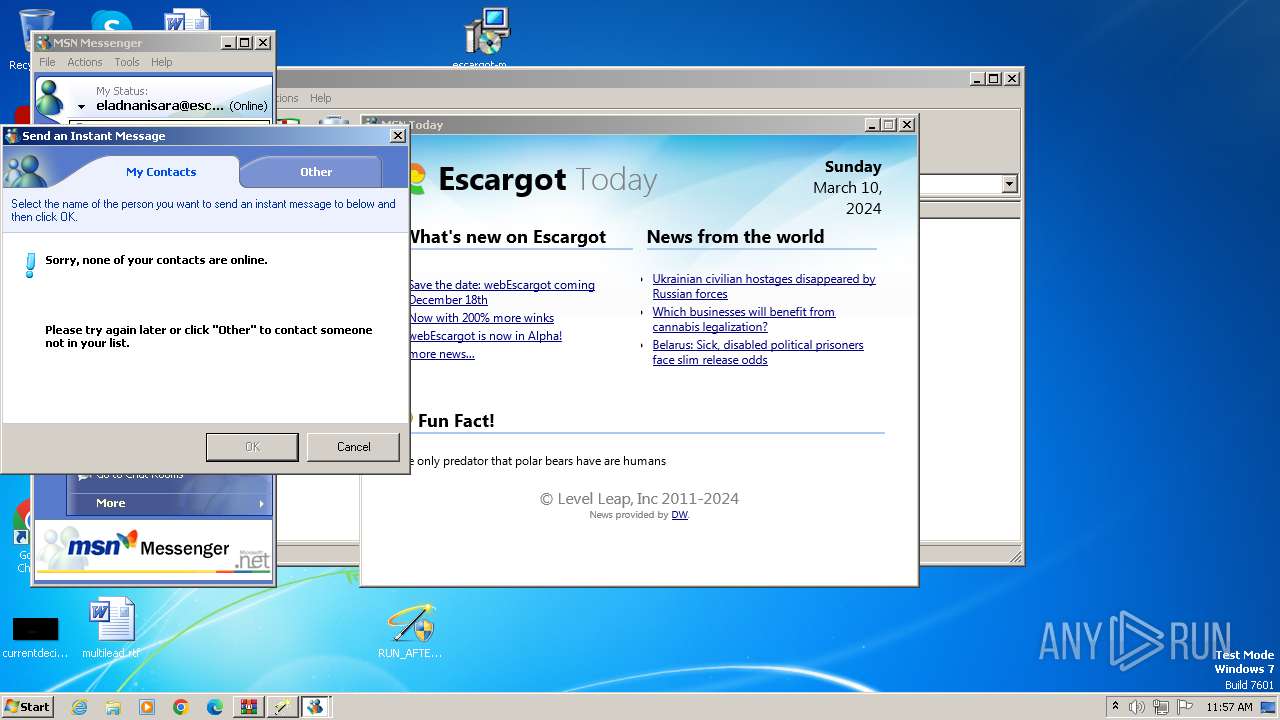Open the Start menu

(27, 707)
